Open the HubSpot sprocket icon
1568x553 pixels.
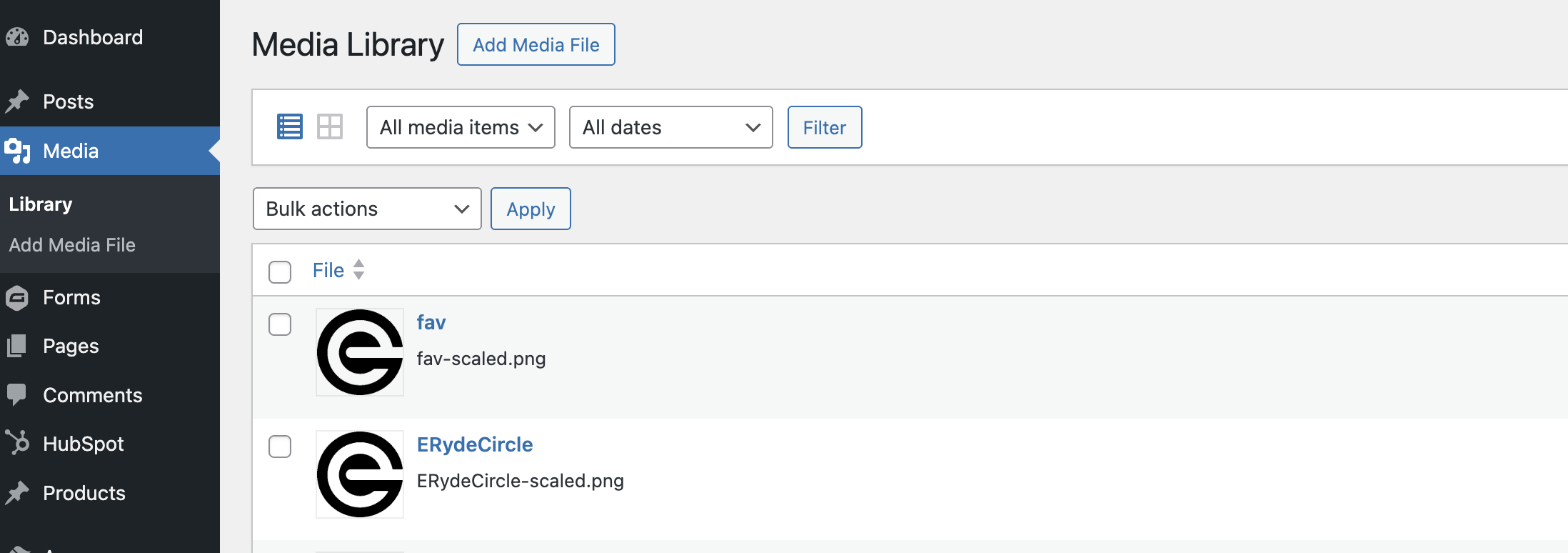click(18, 444)
